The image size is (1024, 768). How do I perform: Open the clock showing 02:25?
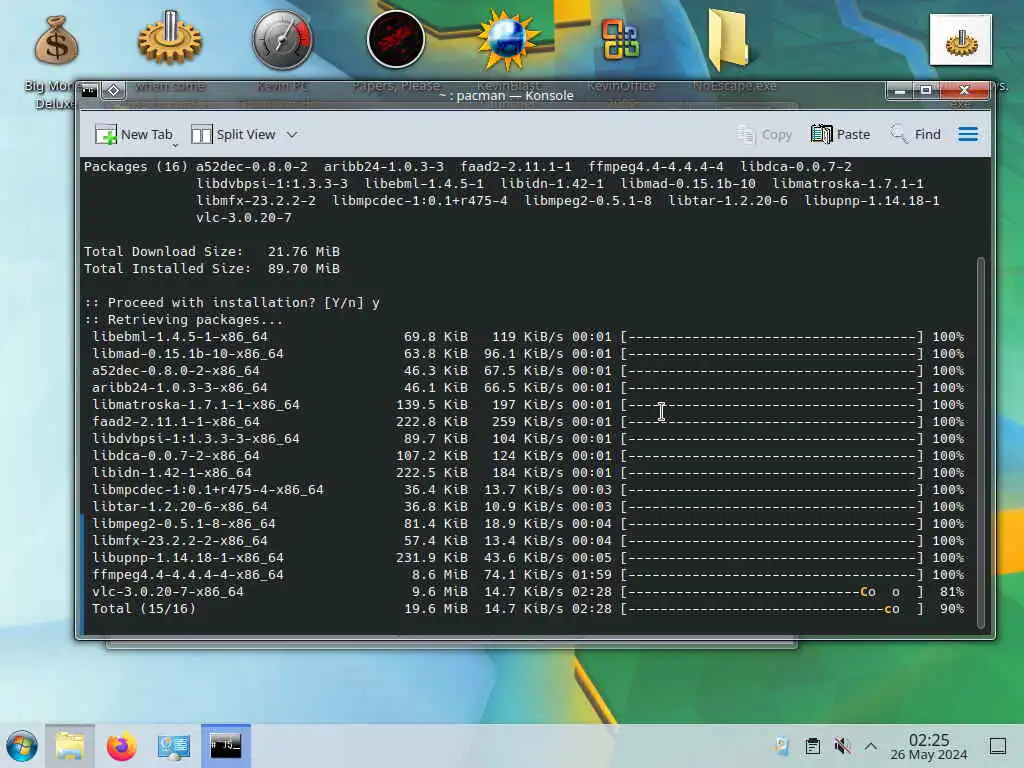point(929,746)
